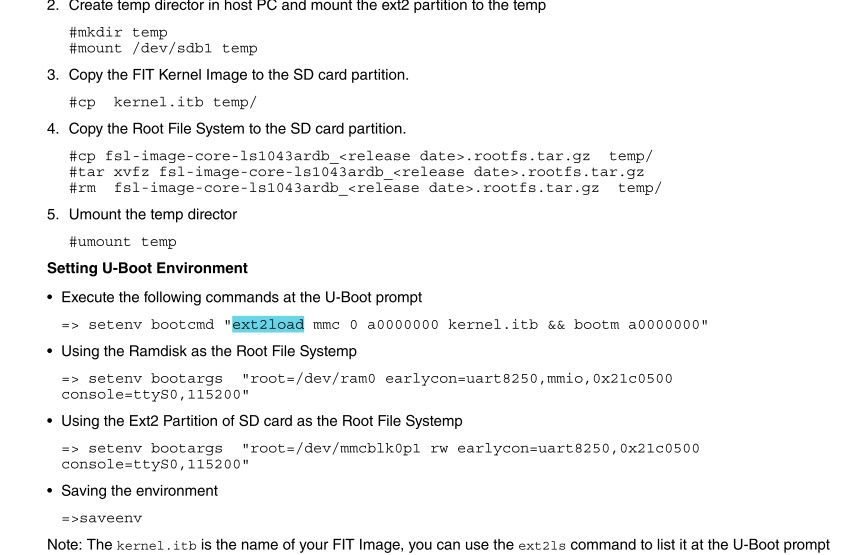
Task: Click the "#umount temp" command line
Action: click(122, 242)
